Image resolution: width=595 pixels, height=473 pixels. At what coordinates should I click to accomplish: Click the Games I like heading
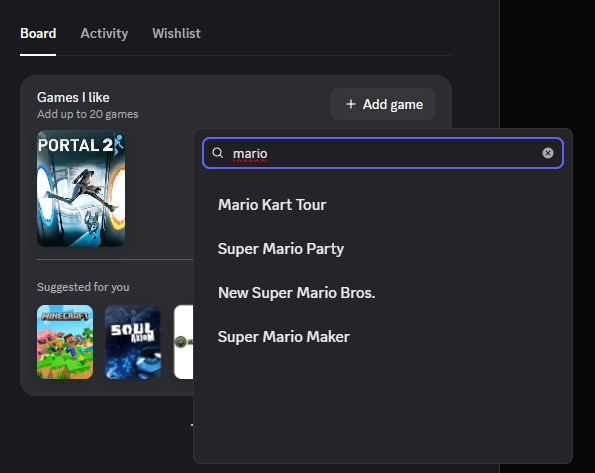coord(73,98)
